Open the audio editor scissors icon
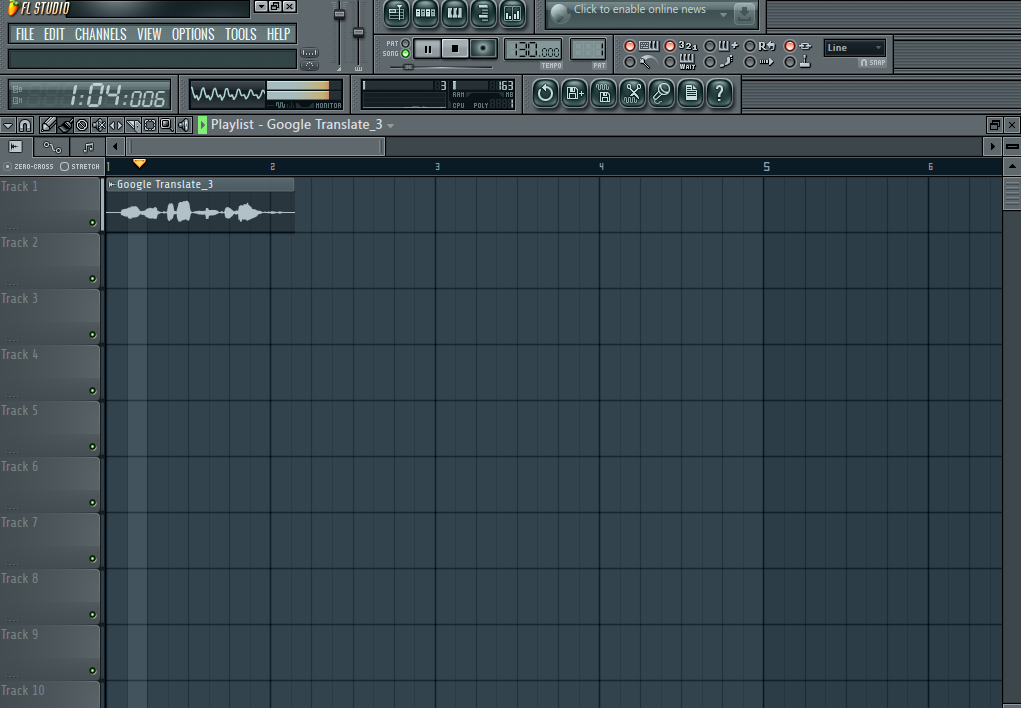The height and width of the screenshot is (708, 1021). pos(632,94)
